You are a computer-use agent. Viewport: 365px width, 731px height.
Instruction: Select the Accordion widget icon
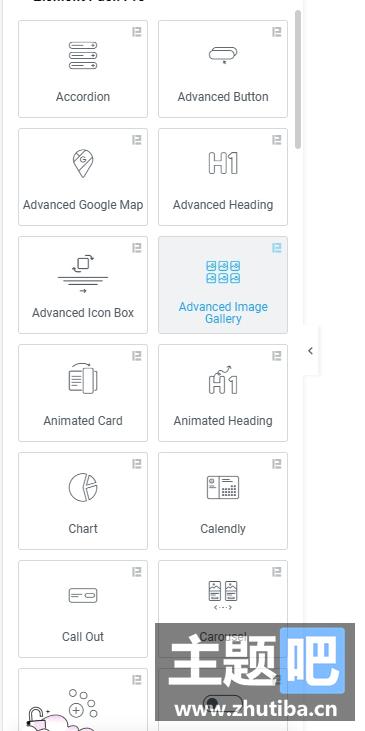coord(83,55)
